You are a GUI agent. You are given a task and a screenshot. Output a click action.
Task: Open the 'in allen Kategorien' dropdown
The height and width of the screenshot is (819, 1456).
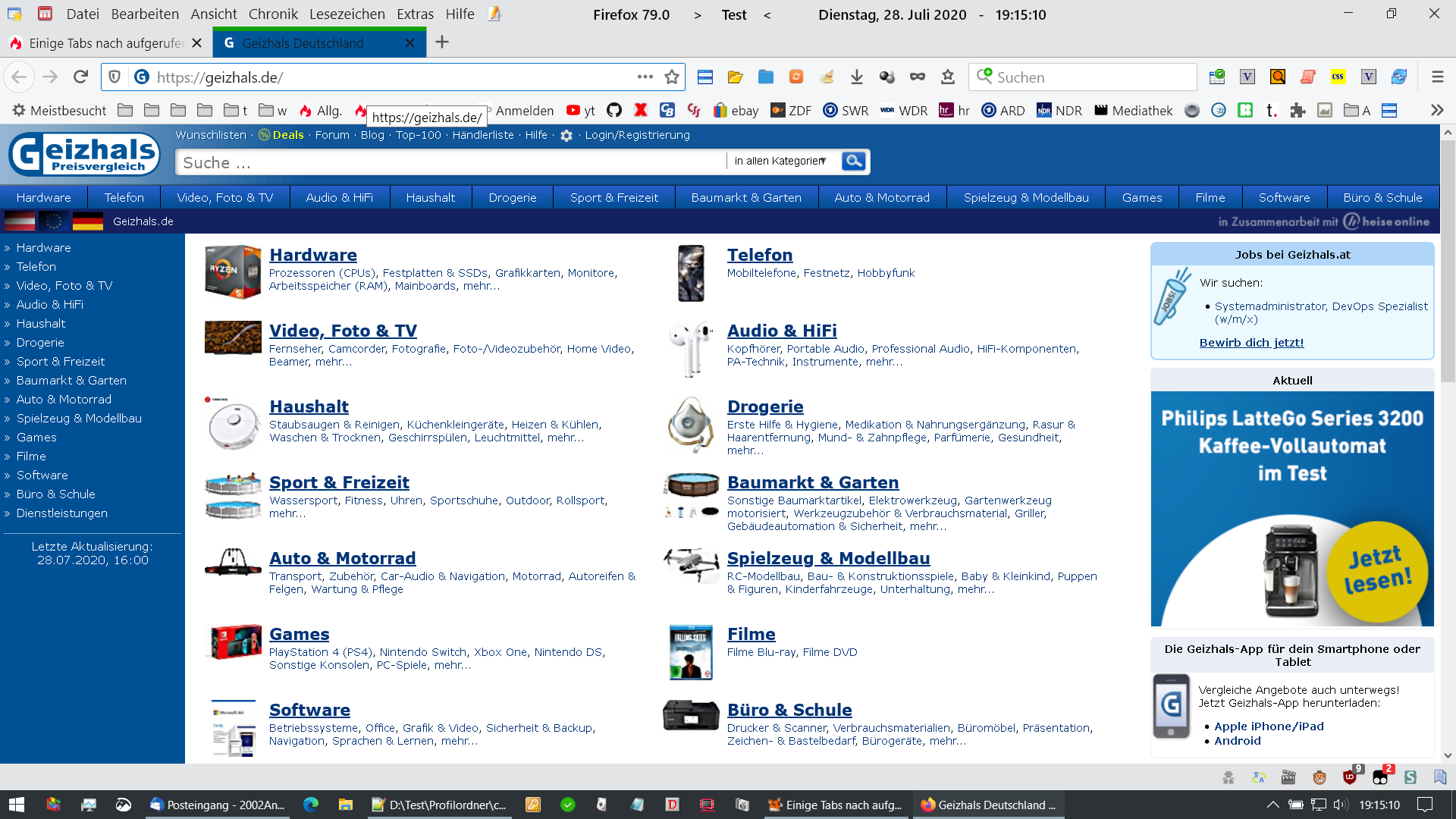[780, 161]
